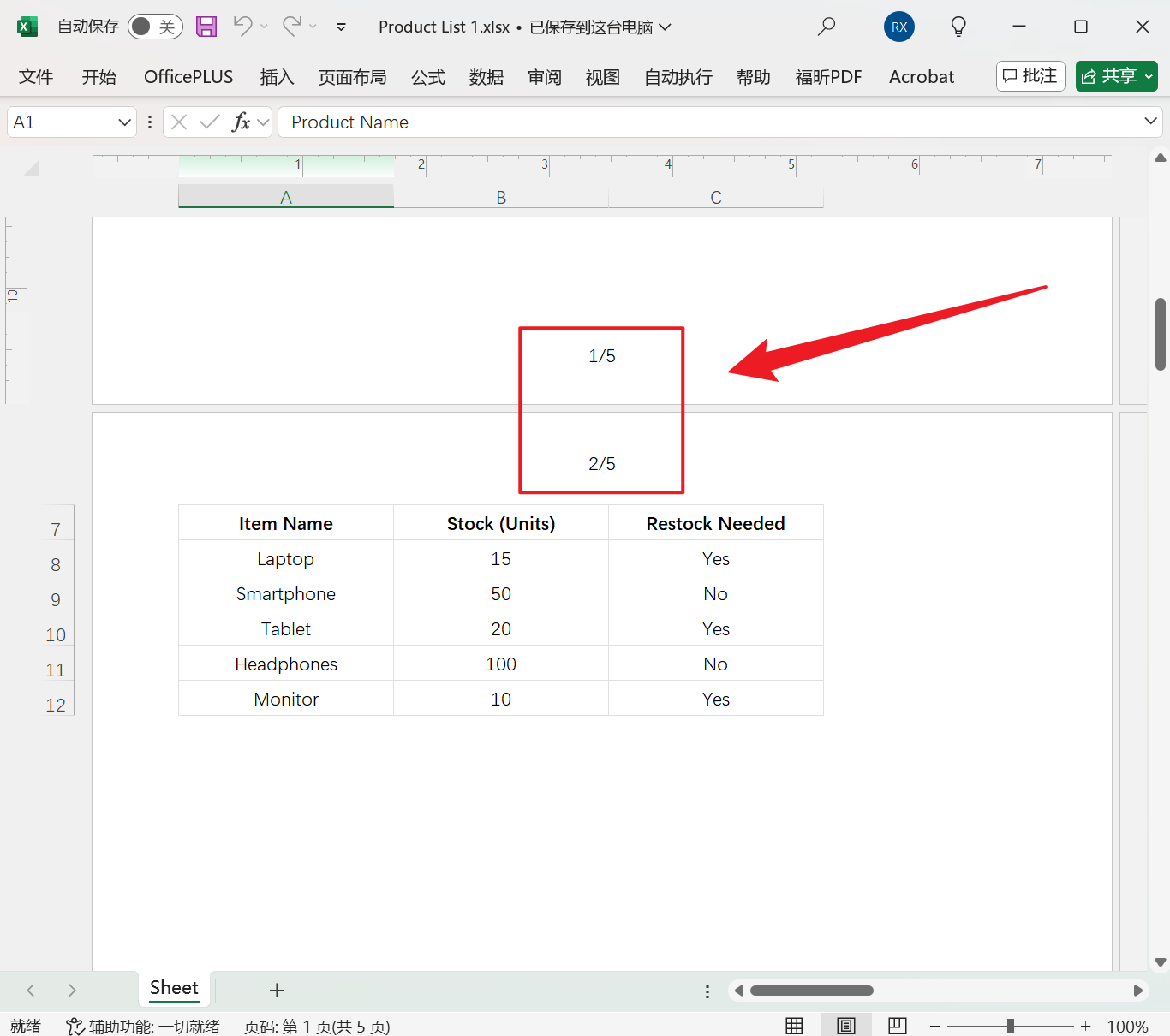
Task: Click the ideas lightbulb toggle in title bar
Action: (x=958, y=27)
